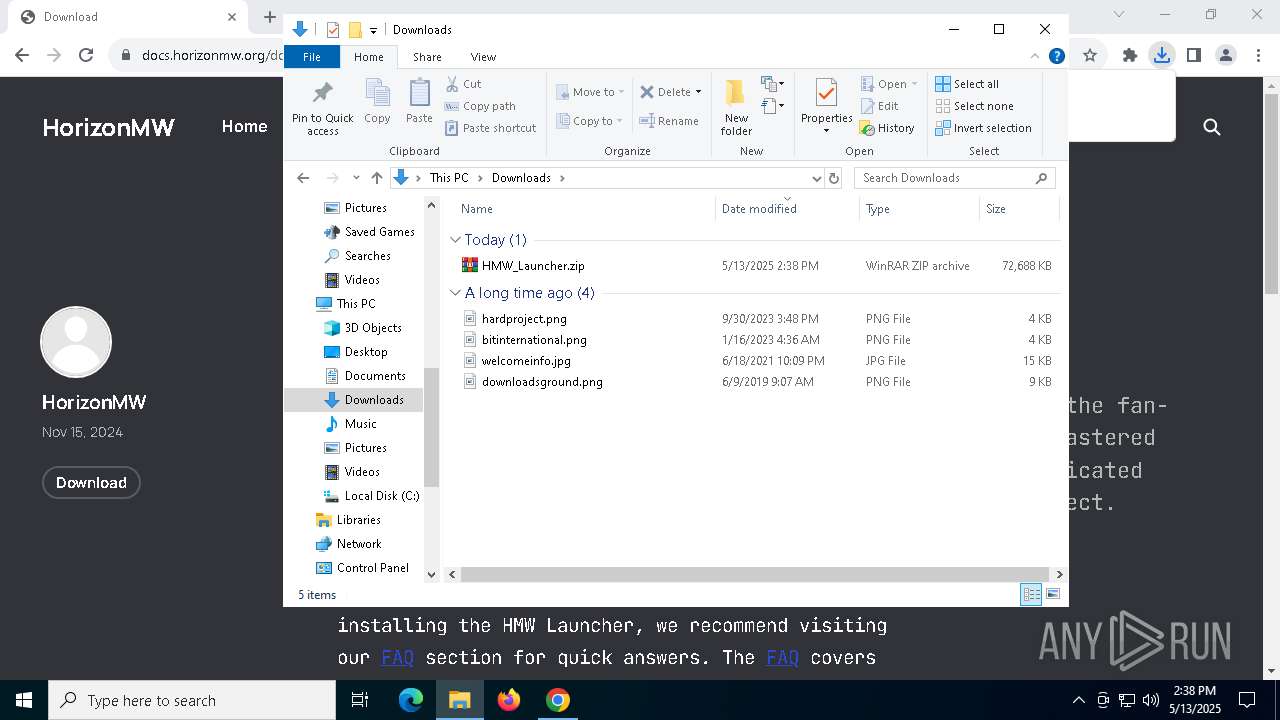This screenshot has height=720, width=1280.
Task: Click the Cut scissors command
Action: [x=463, y=84]
